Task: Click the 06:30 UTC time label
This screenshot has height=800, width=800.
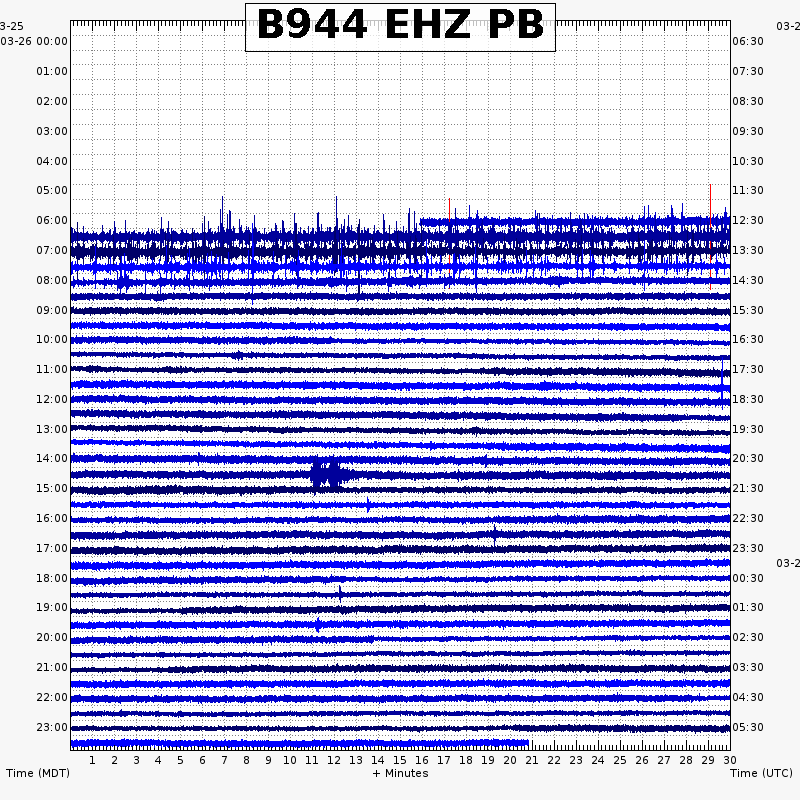Action: pos(748,41)
